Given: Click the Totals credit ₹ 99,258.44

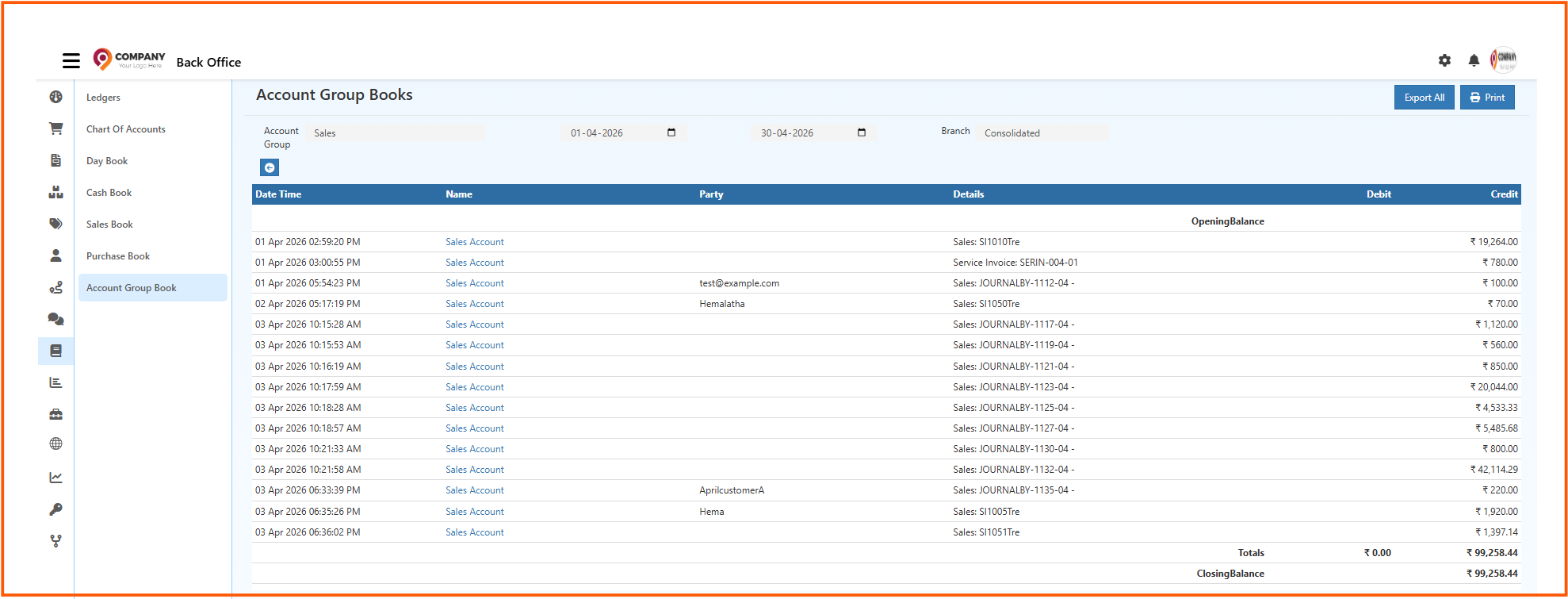Looking at the screenshot, I should click(x=1492, y=553).
